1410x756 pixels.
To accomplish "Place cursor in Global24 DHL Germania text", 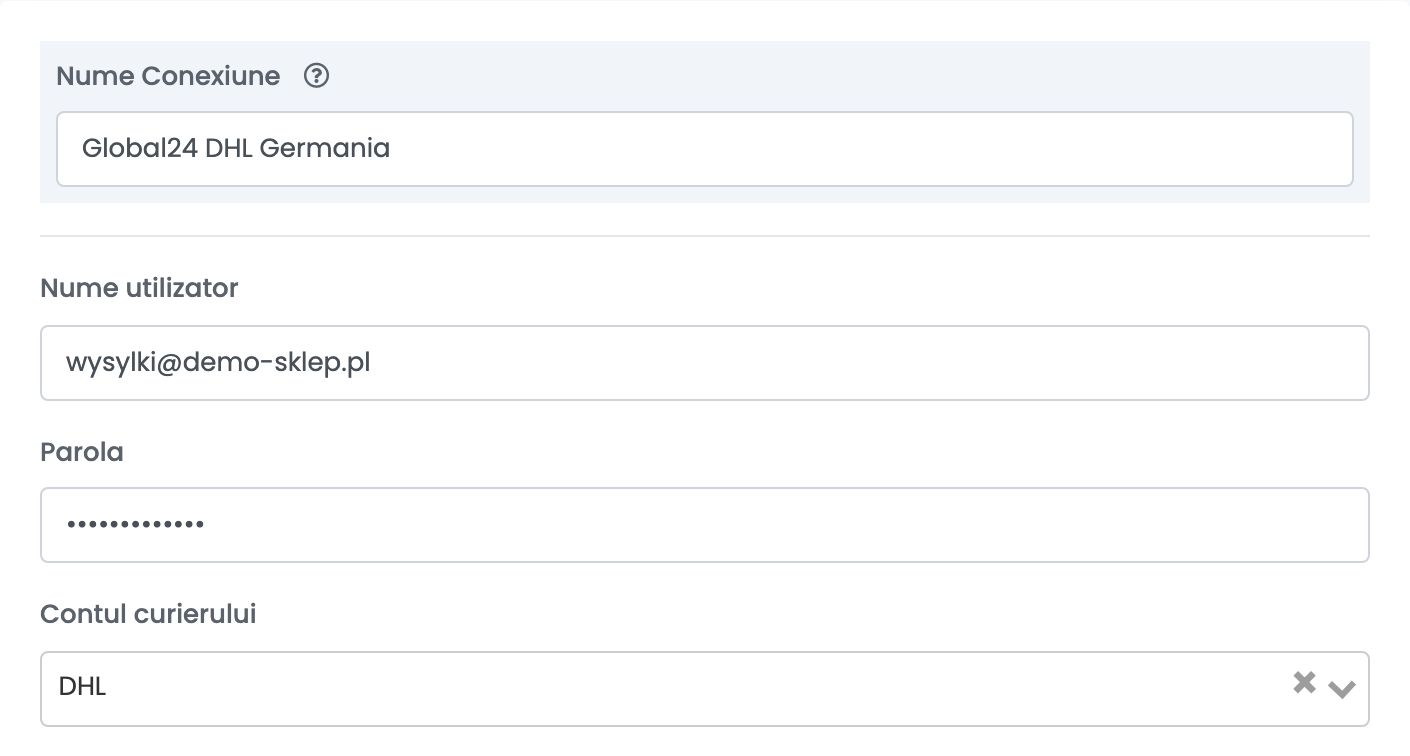I will [236, 149].
